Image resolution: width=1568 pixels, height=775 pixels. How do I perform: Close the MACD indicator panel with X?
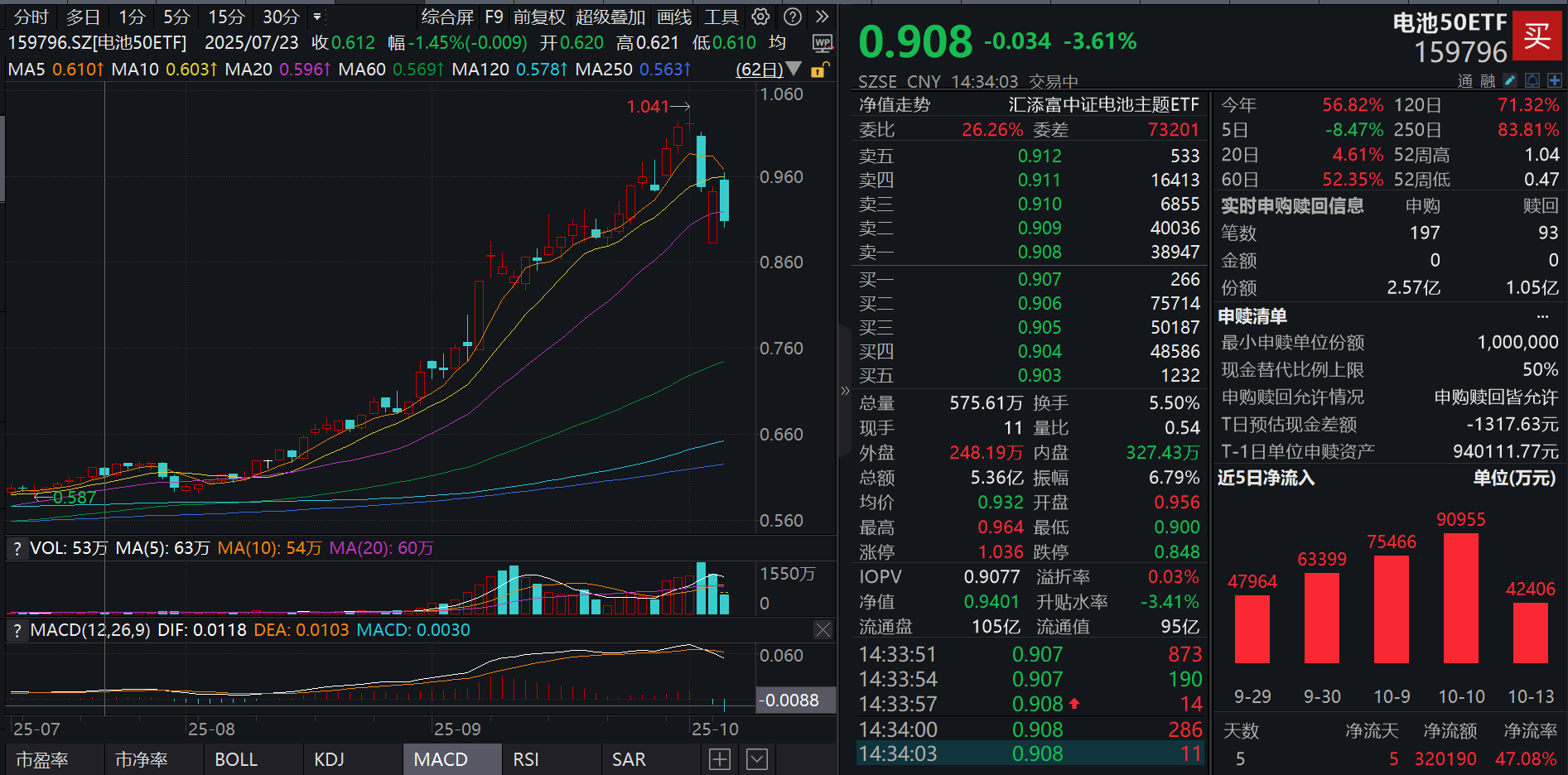tap(823, 630)
